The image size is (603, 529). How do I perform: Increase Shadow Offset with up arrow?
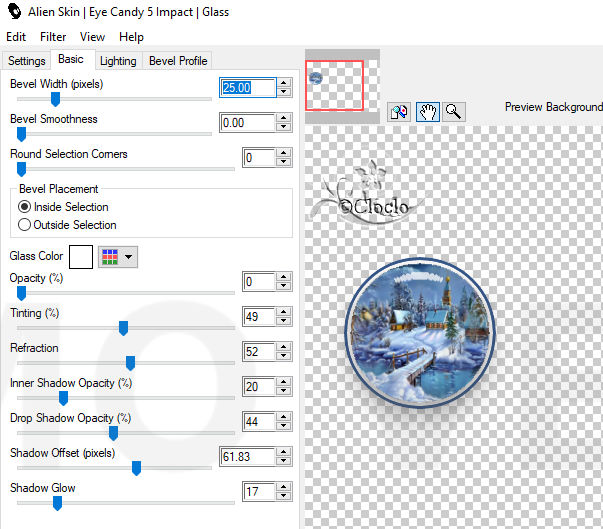(x=284, y=451)
